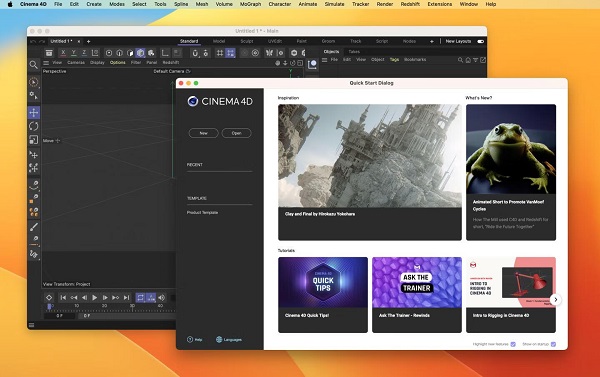
Task: Uncheck Show on startup checkbox
Action: tap(553, 344)
